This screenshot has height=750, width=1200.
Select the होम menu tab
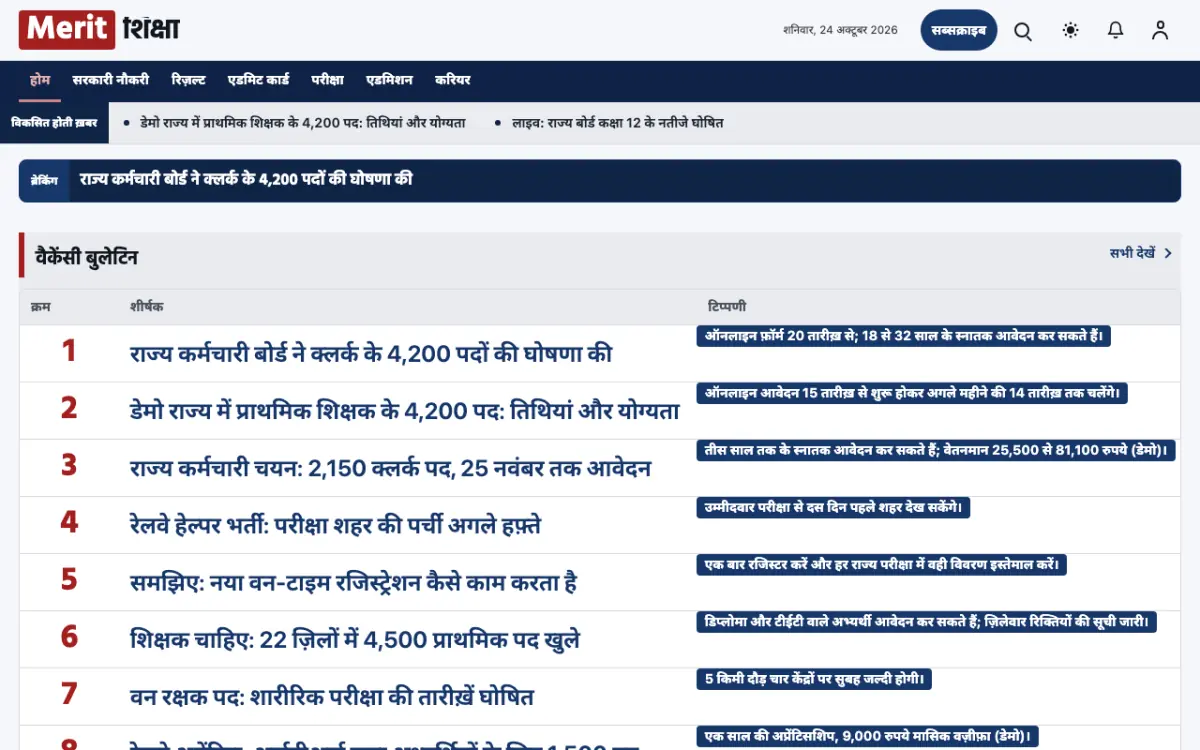(40, 80)
